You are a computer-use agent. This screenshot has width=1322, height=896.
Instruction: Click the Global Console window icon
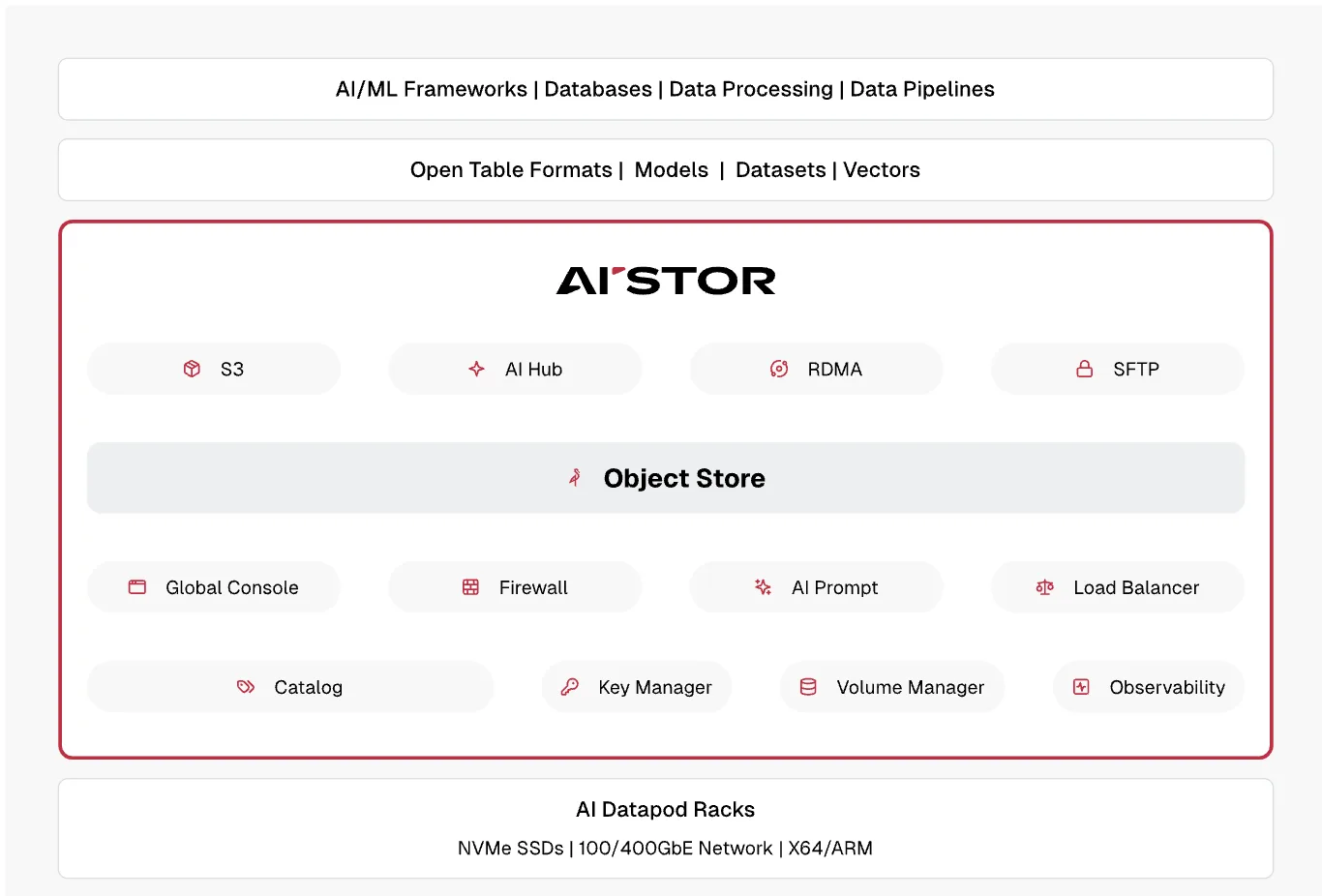point(137,587)
